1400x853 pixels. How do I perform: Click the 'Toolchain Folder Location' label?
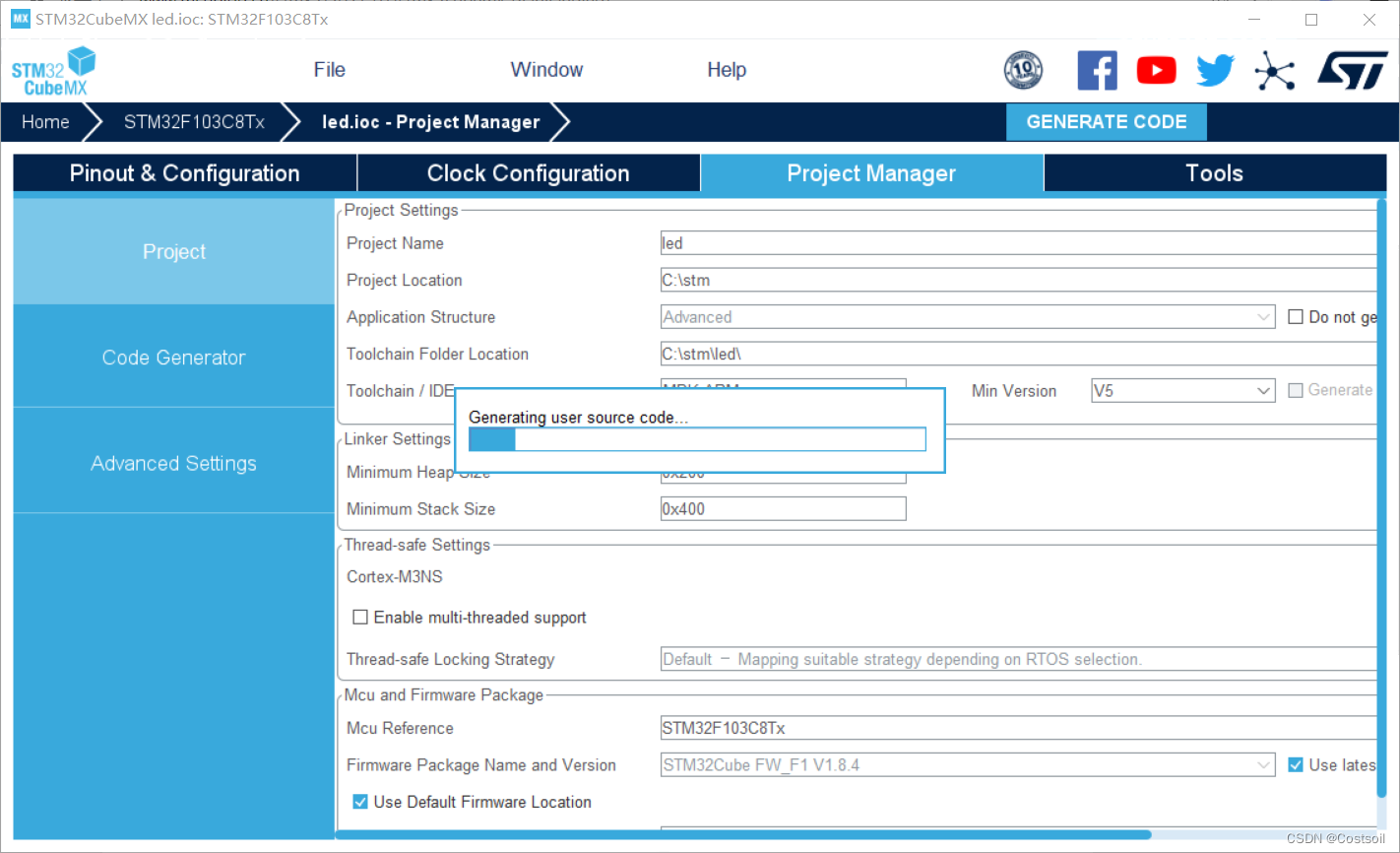coord(438,354)
